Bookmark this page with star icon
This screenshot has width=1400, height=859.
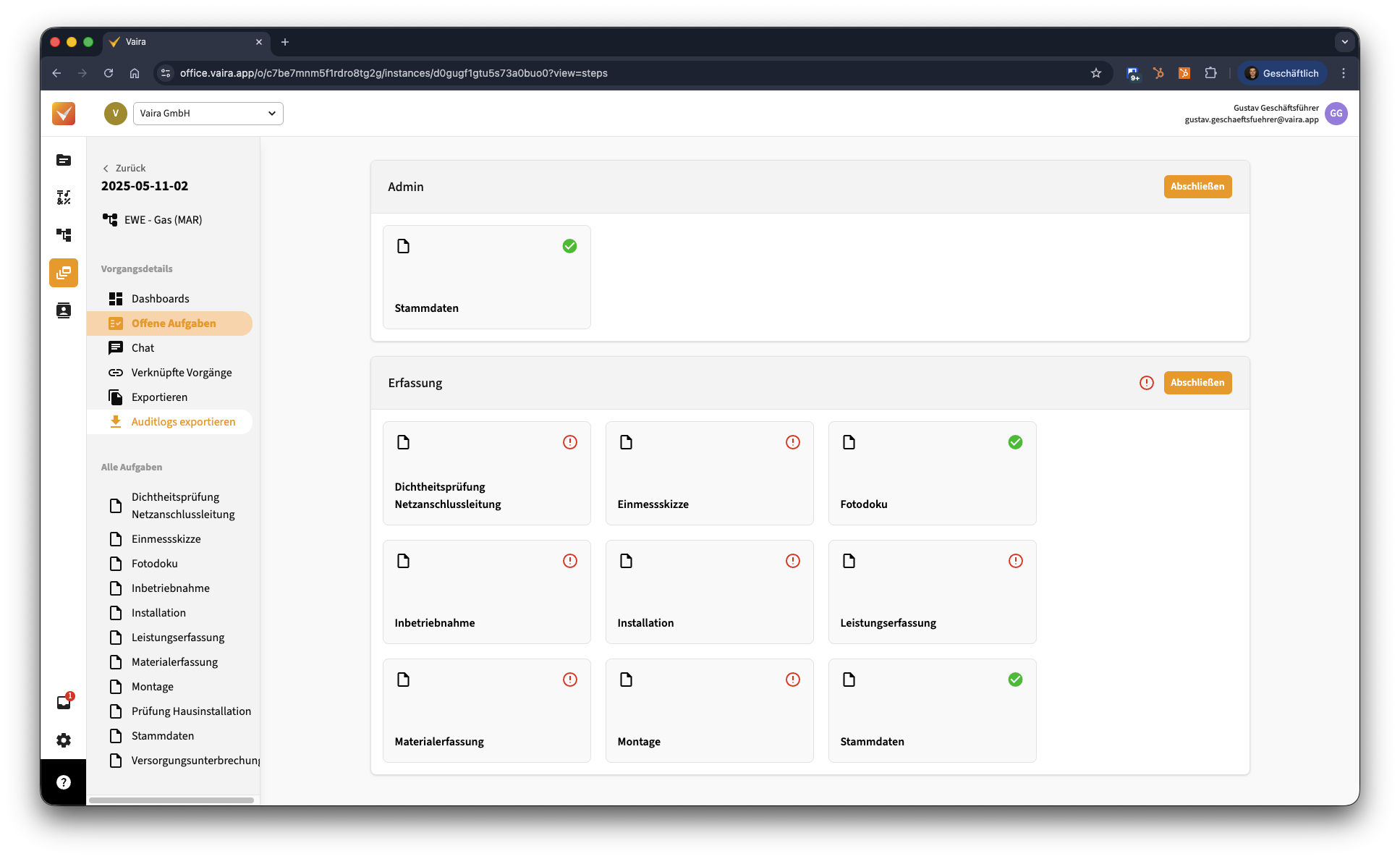(x=1095, y=73)
